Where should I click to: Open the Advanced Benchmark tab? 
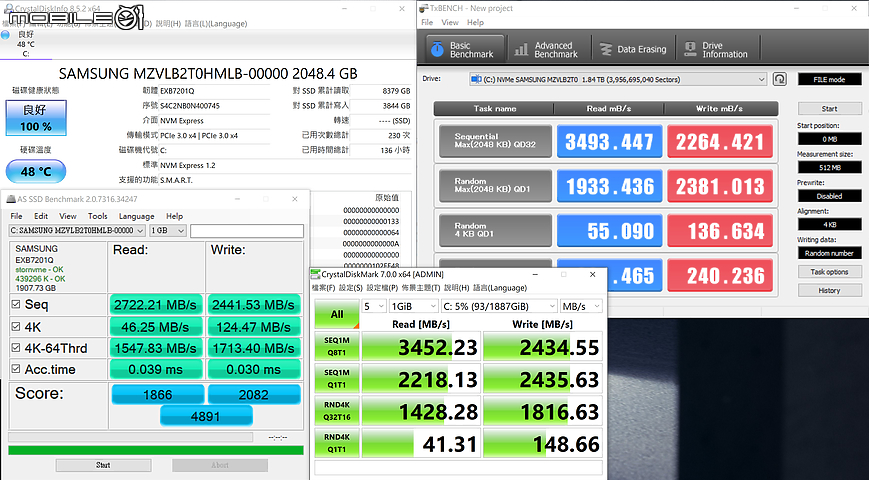tap(549, 50)
